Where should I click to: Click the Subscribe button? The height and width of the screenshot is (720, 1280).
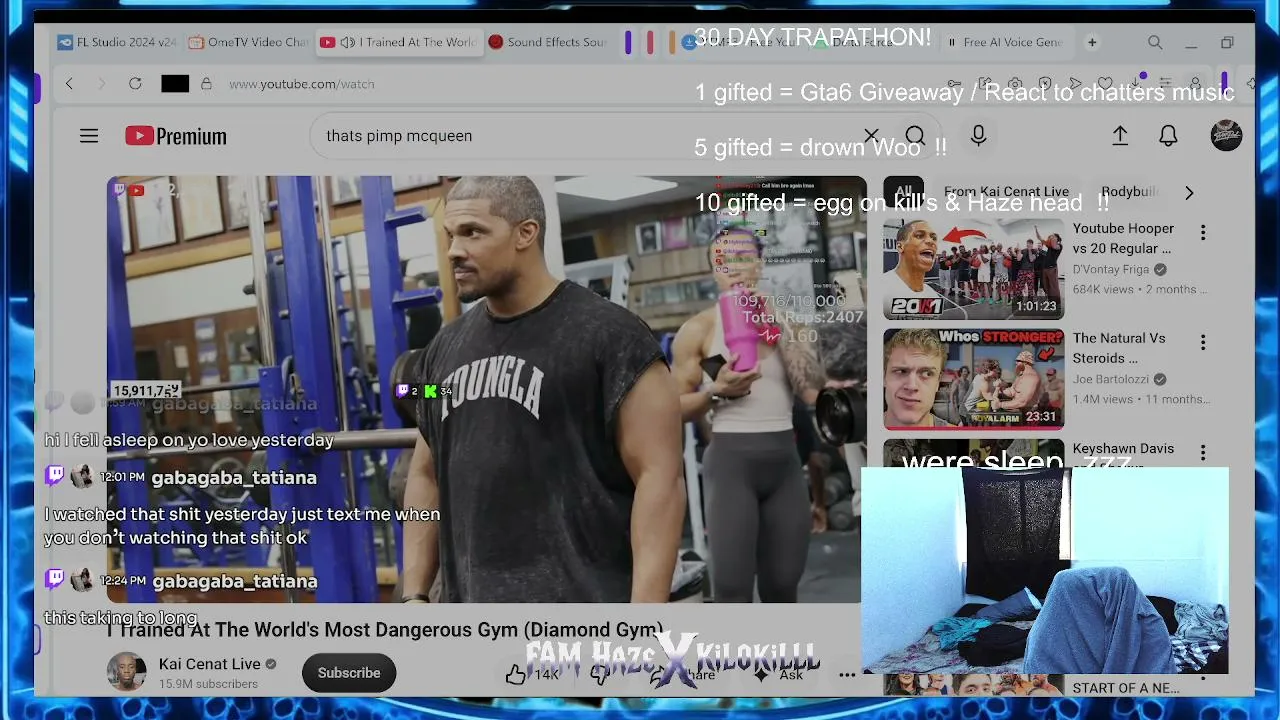click(x=349, y=673)
